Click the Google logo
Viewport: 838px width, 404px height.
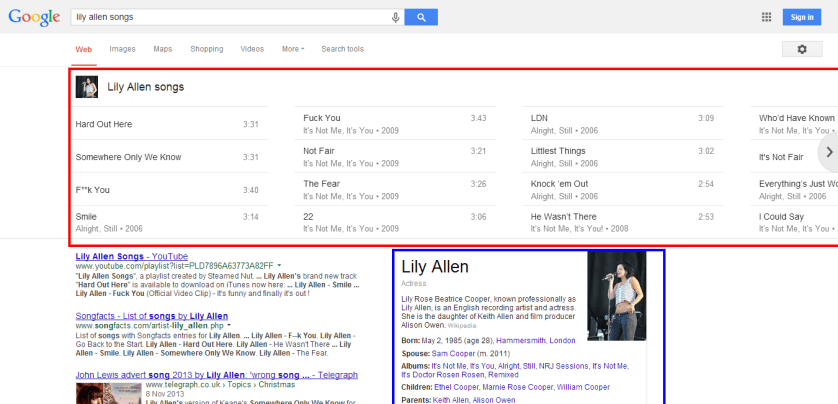(x=34, y=17)
